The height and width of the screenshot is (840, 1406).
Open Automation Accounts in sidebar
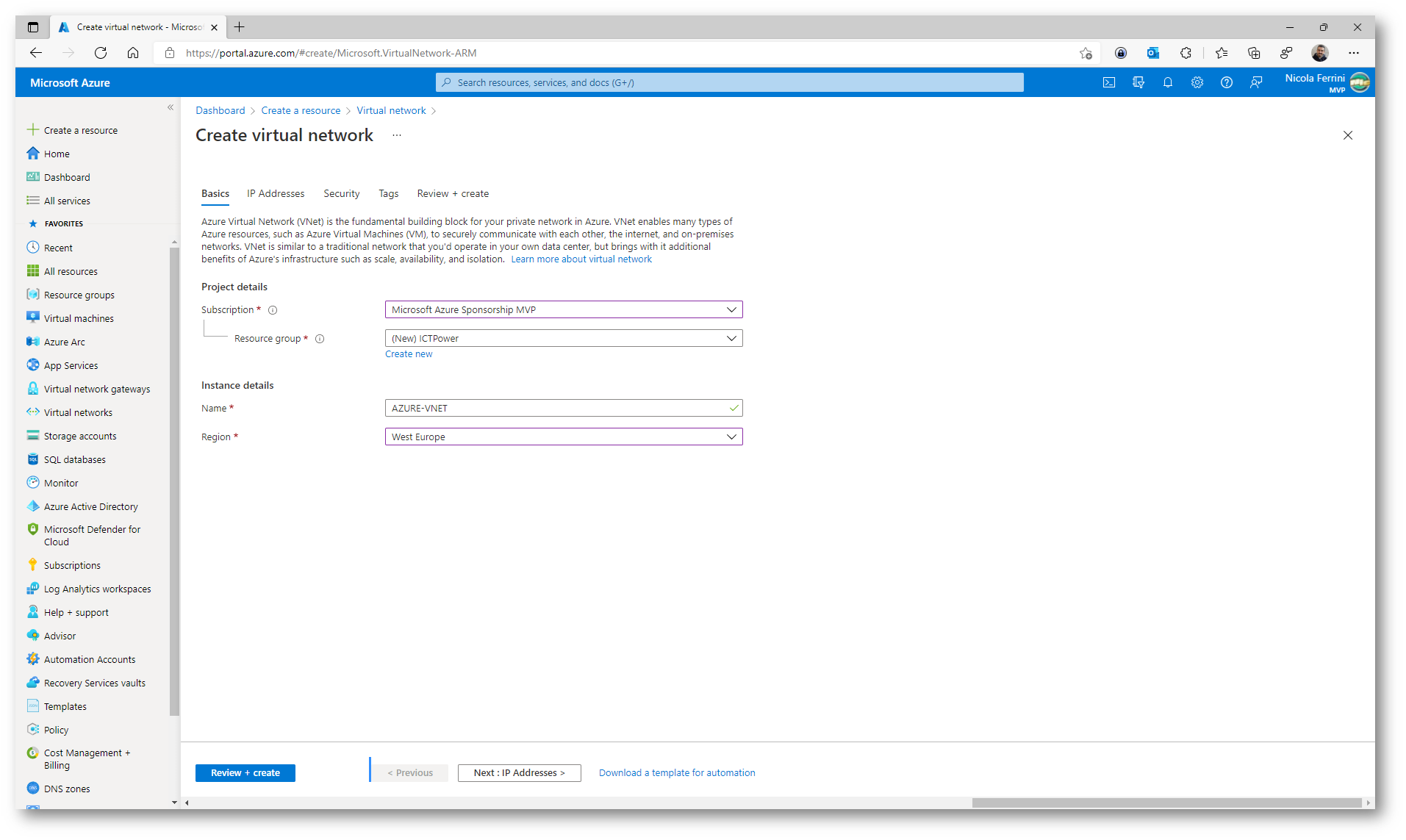[x=90, y=659]
